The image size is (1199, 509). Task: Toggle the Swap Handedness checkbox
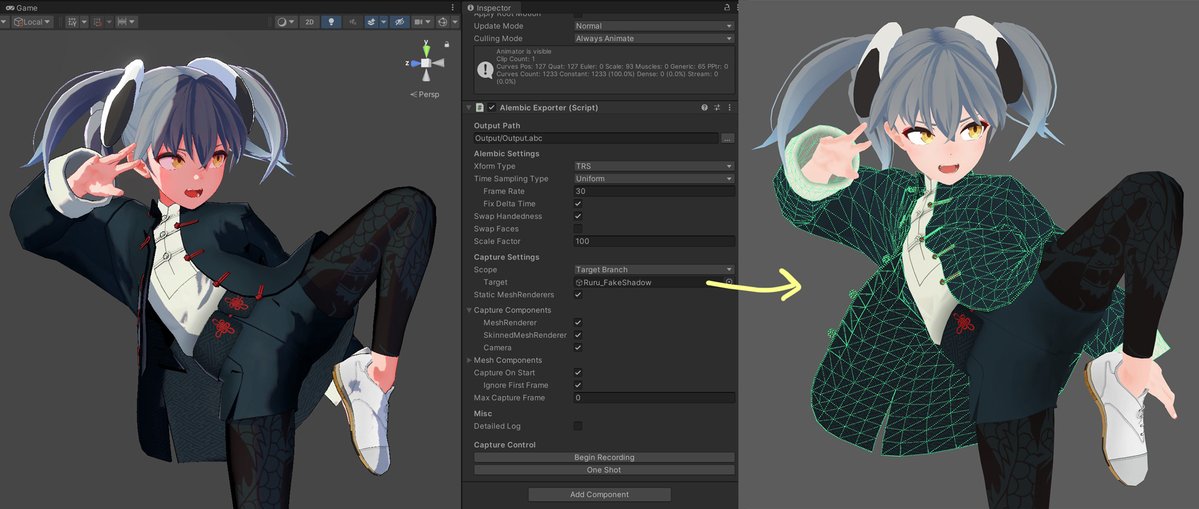point(578,216)
